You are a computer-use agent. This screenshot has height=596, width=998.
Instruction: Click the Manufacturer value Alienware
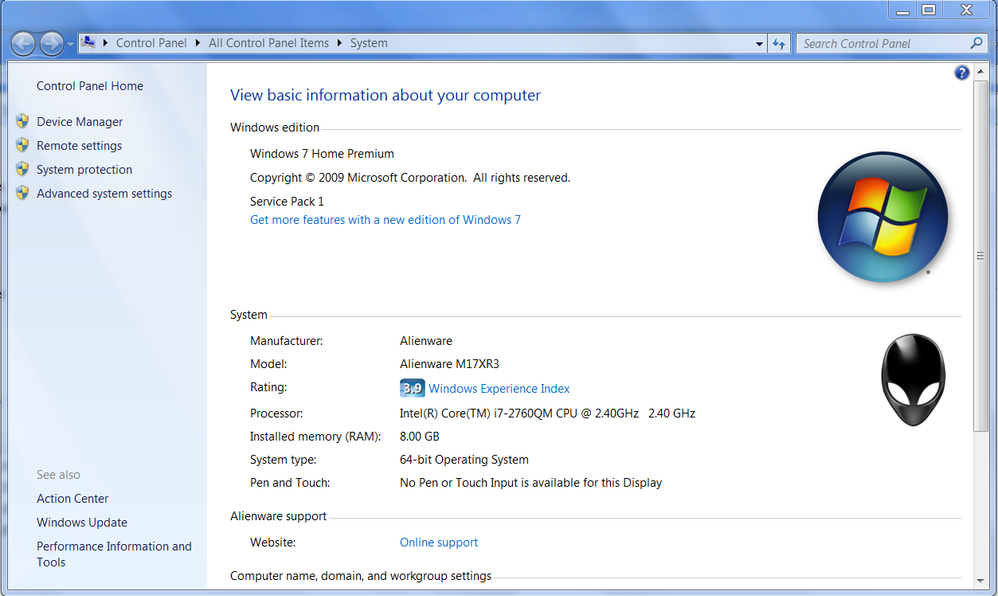coord(426,341)
